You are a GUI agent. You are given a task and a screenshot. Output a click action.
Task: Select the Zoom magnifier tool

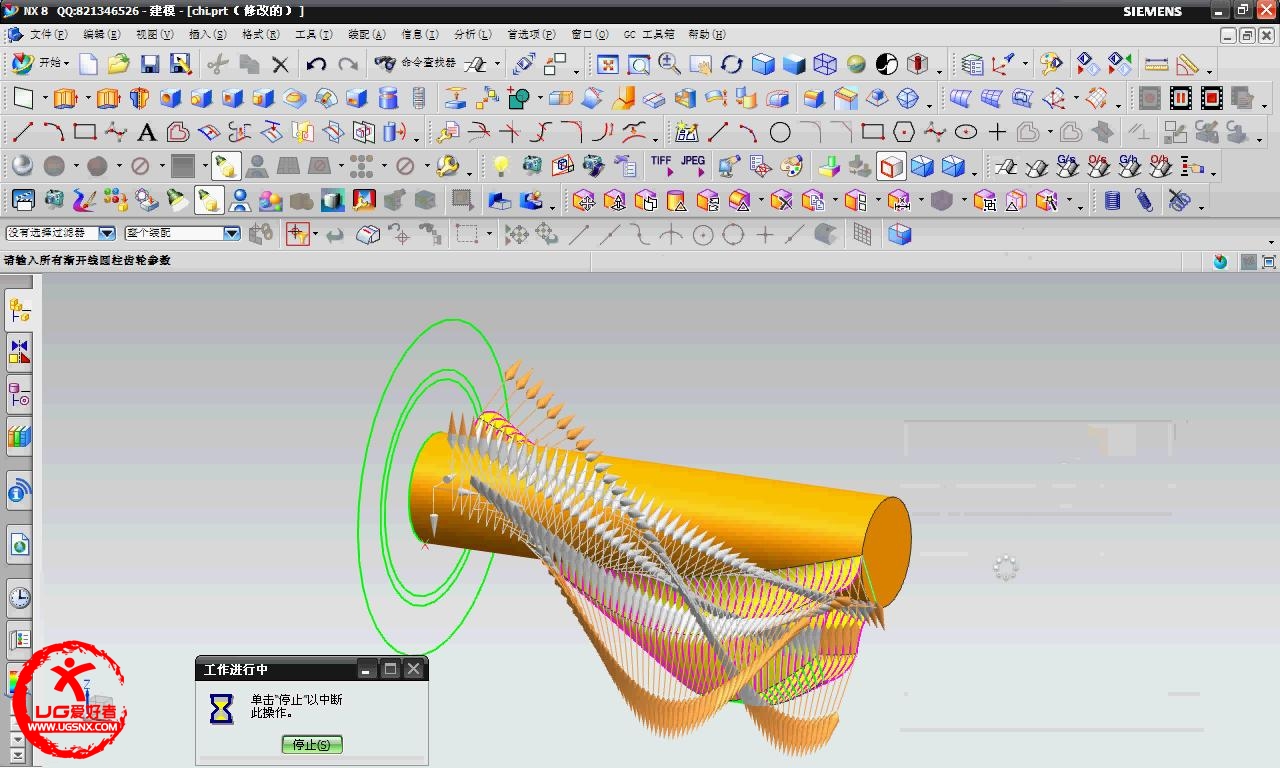pos(669,65)
